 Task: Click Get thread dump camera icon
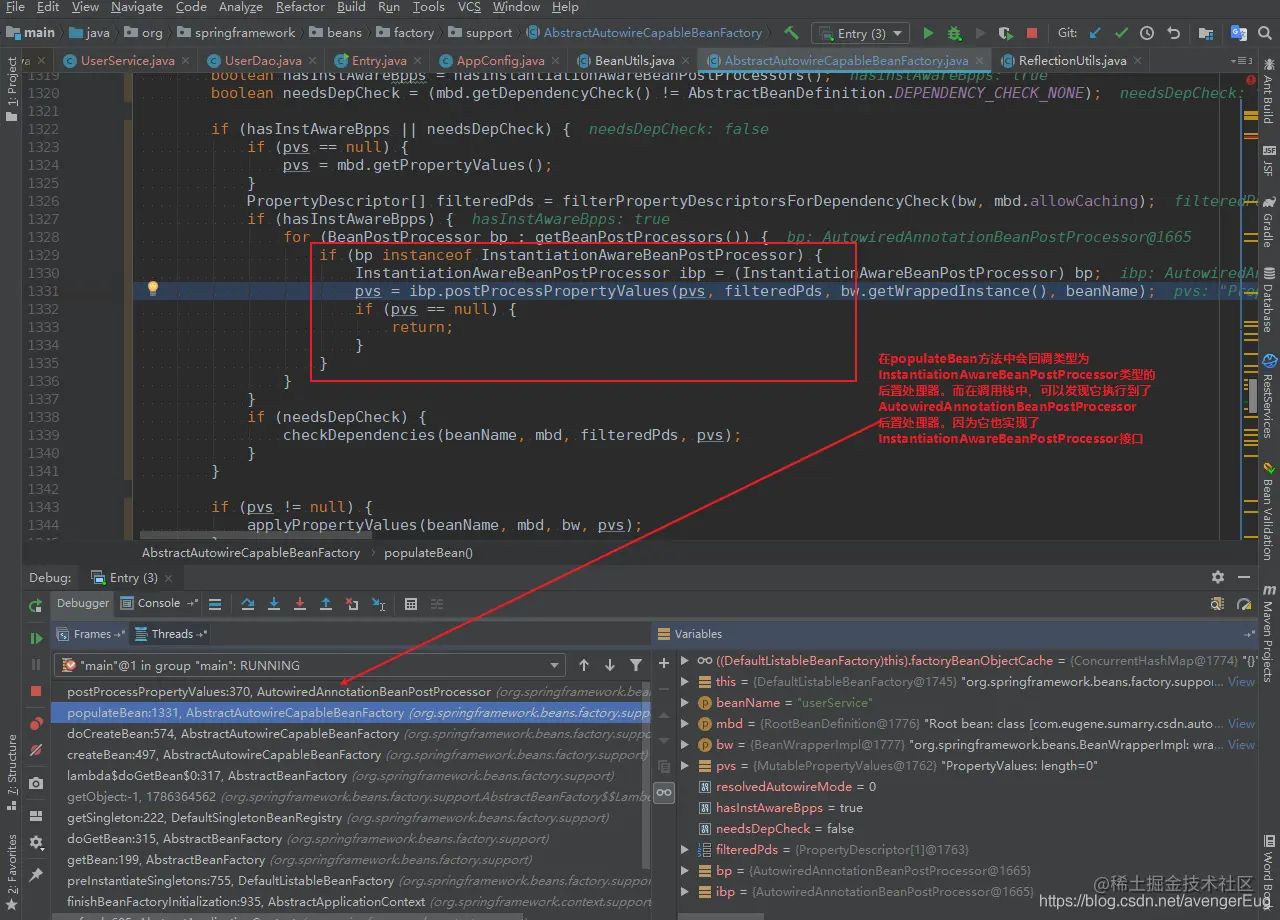(x=36, y=783)
